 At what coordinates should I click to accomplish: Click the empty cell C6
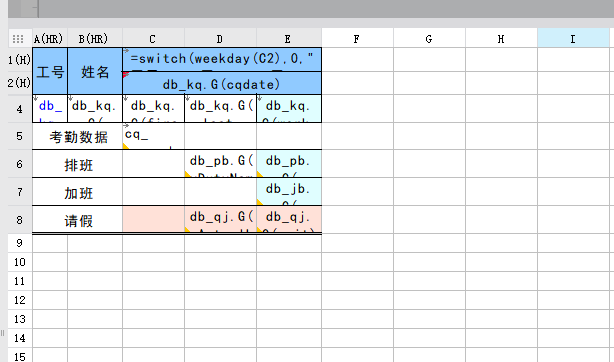153,164
